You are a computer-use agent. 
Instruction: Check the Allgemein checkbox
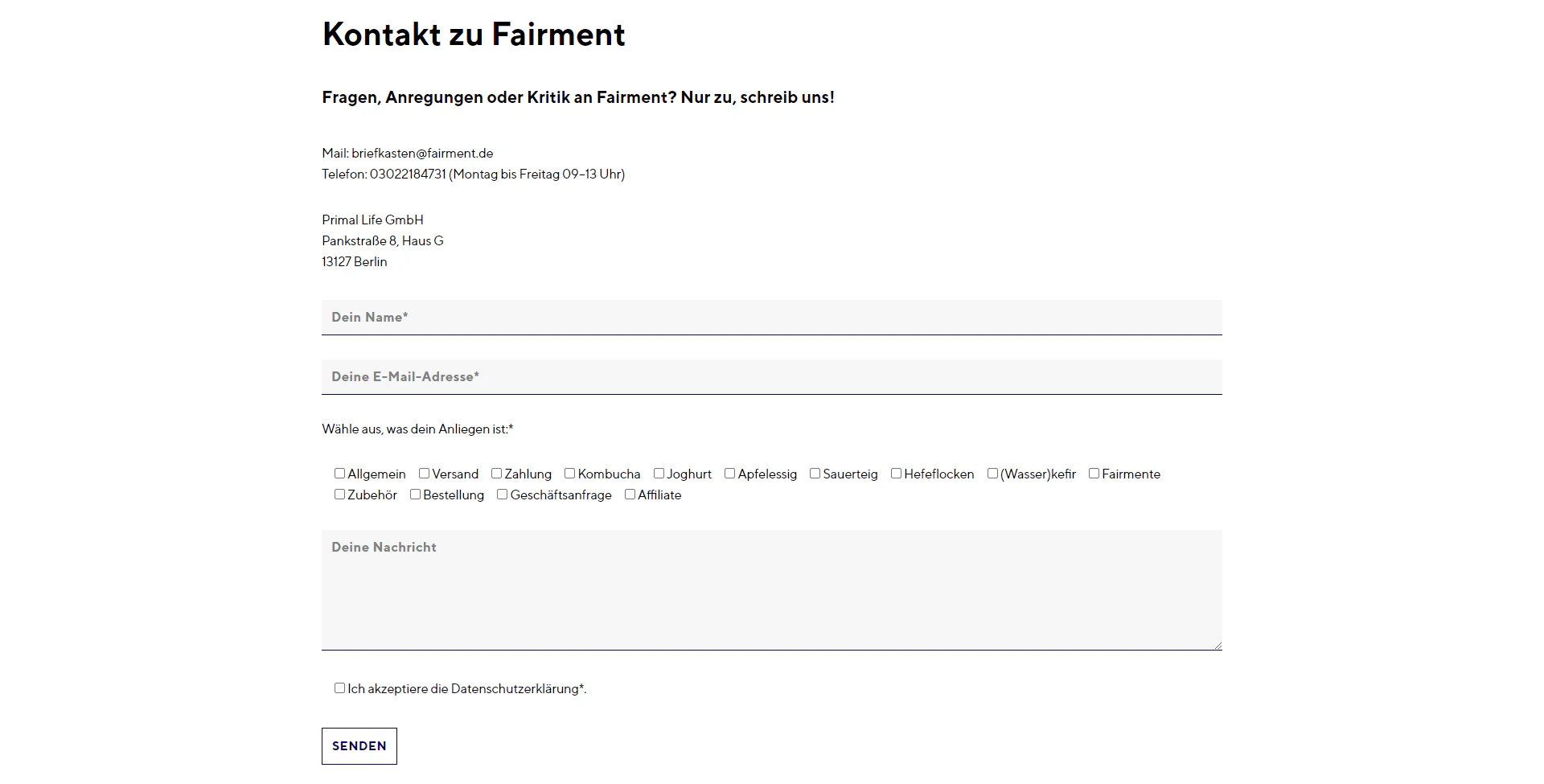tap(339, 474)
